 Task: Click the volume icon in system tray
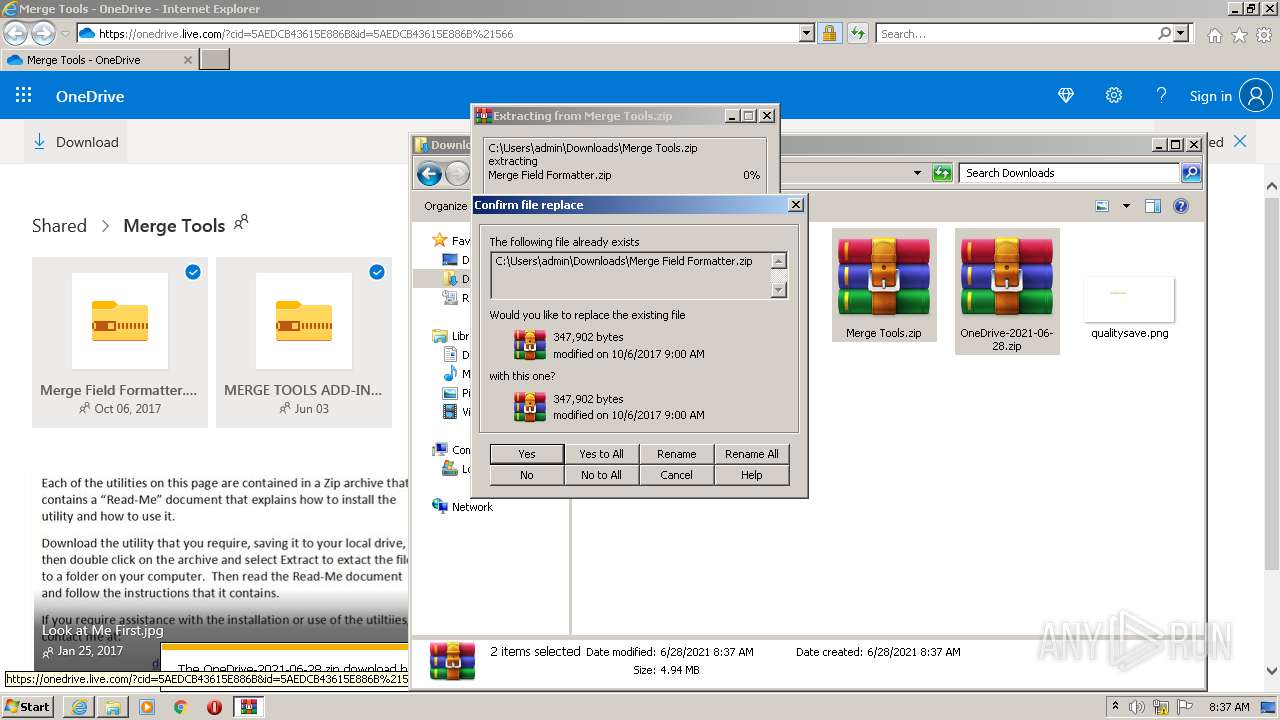click(1138, 707)
